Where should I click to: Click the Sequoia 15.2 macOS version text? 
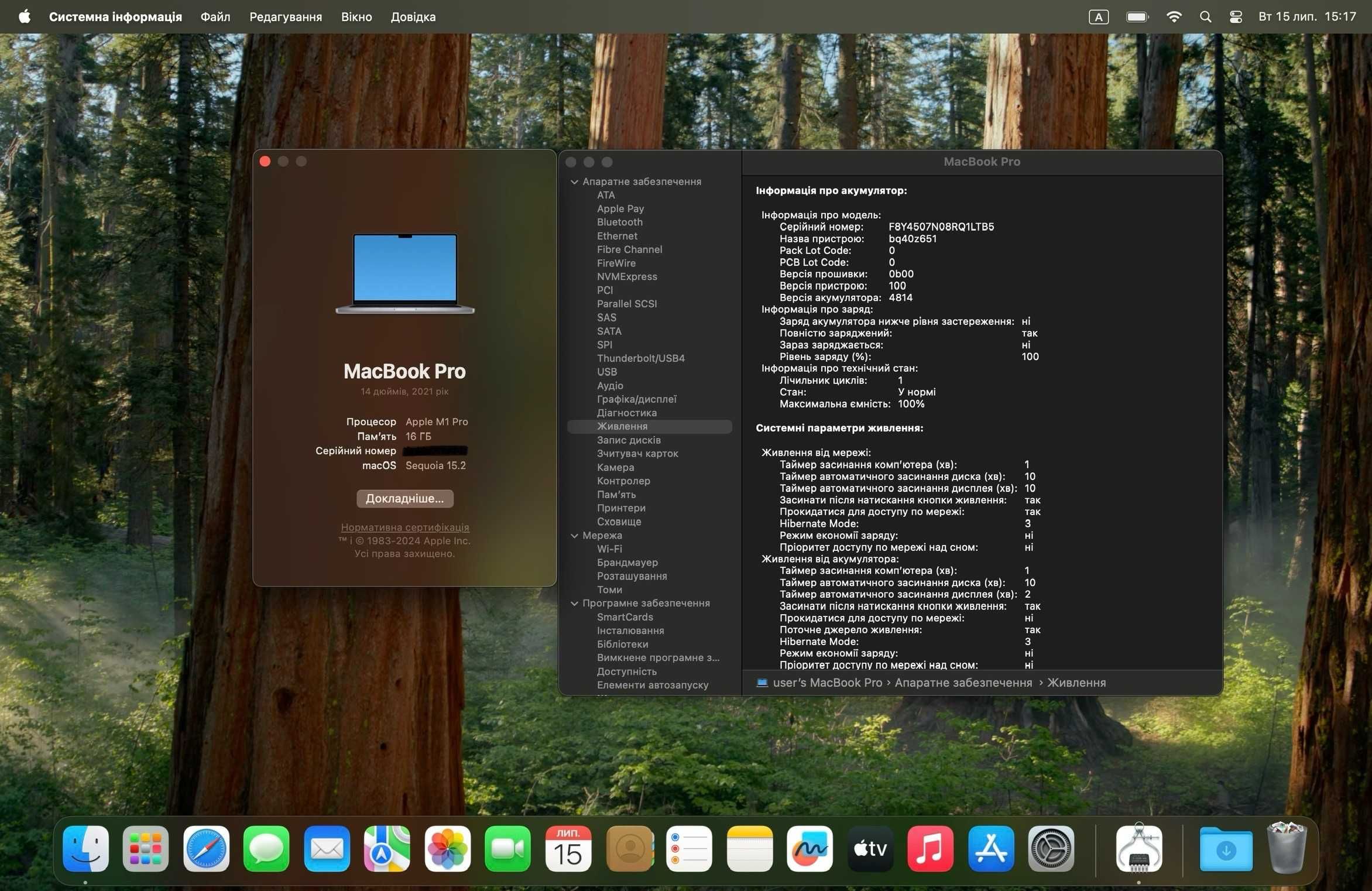pyautogui.click(x=435, y=466)
